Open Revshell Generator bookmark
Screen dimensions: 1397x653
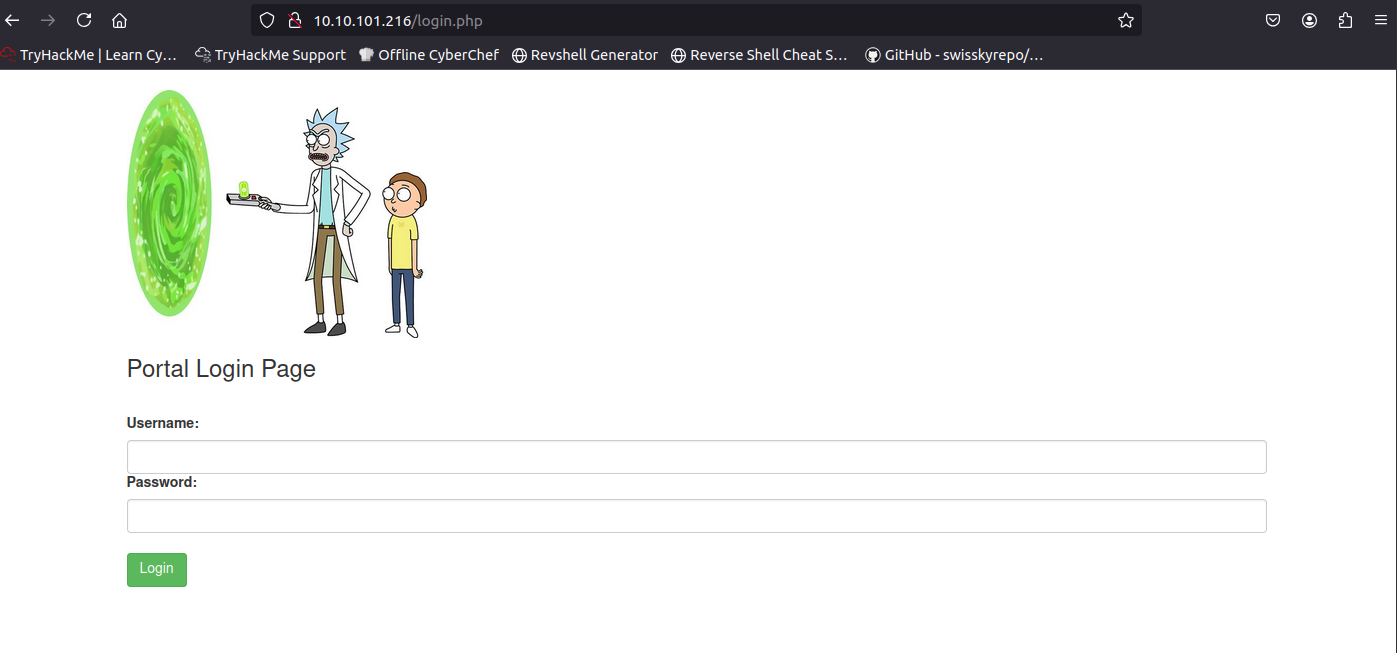click(585, 55)
